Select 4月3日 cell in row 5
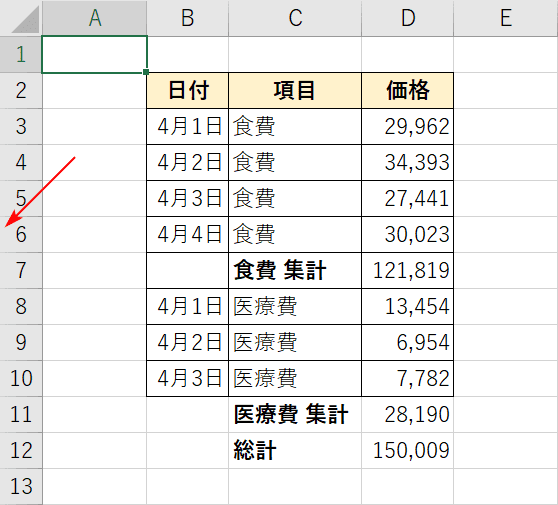 click(x=188, y=198)
